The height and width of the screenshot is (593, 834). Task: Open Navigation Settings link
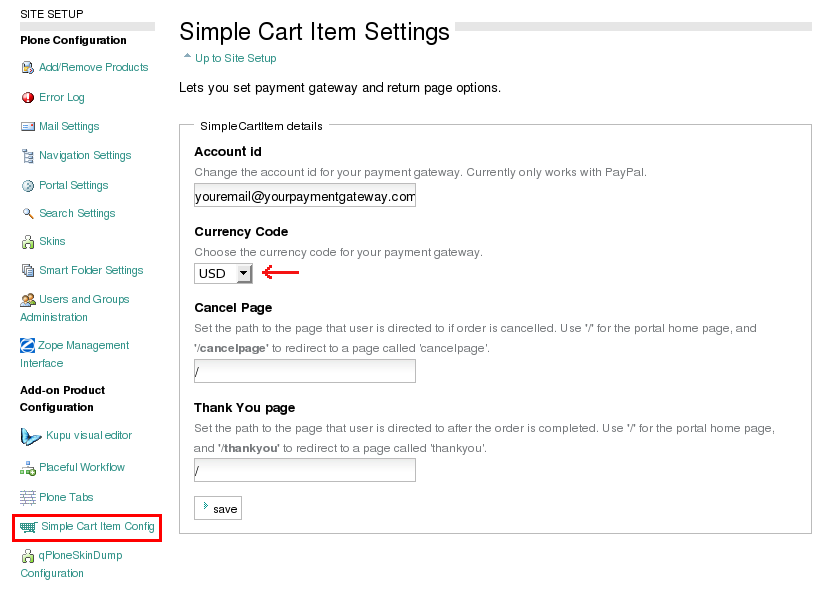pos(85,155)
